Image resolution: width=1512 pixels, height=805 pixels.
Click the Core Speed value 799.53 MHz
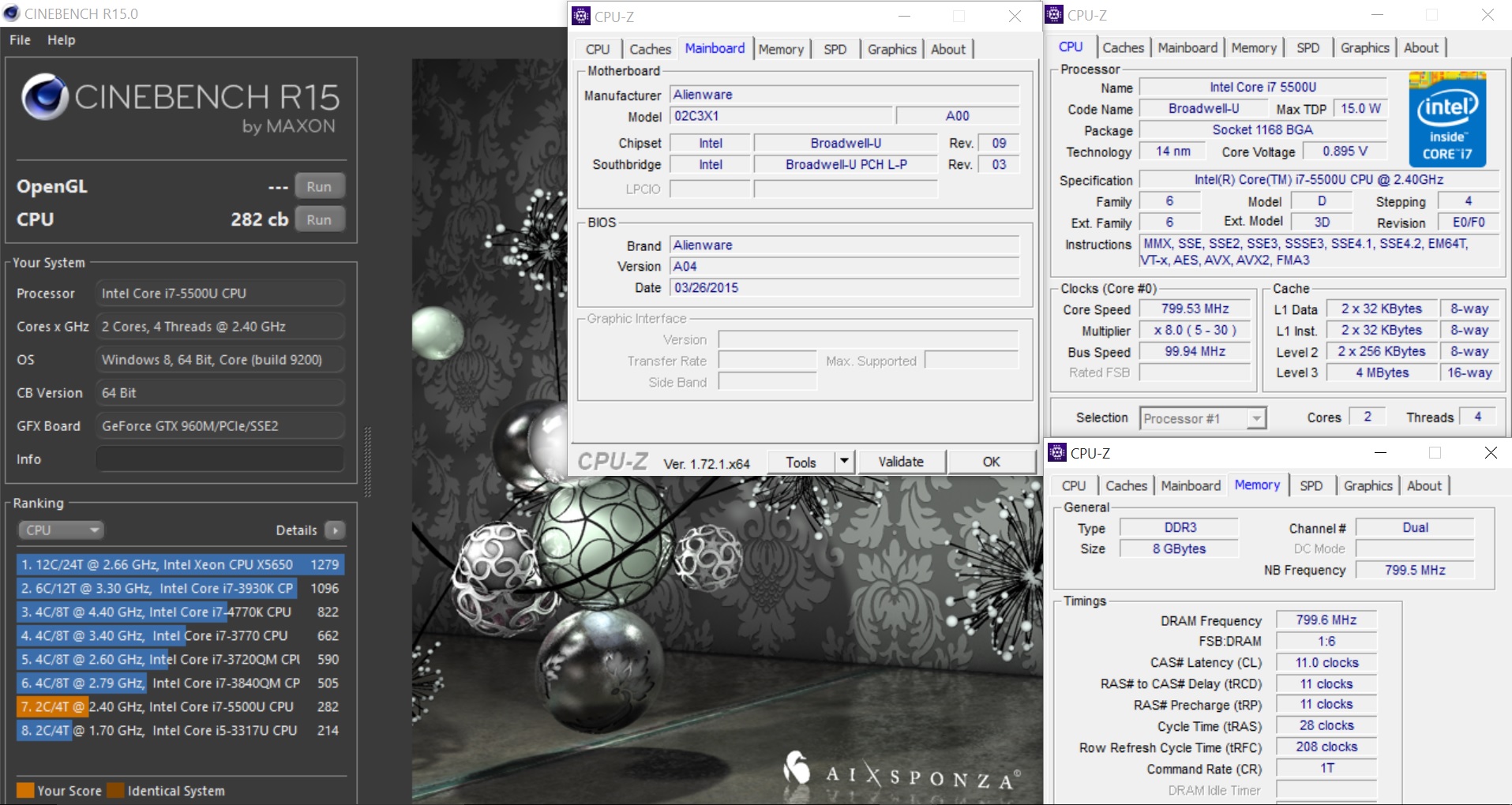(1195, 309)
